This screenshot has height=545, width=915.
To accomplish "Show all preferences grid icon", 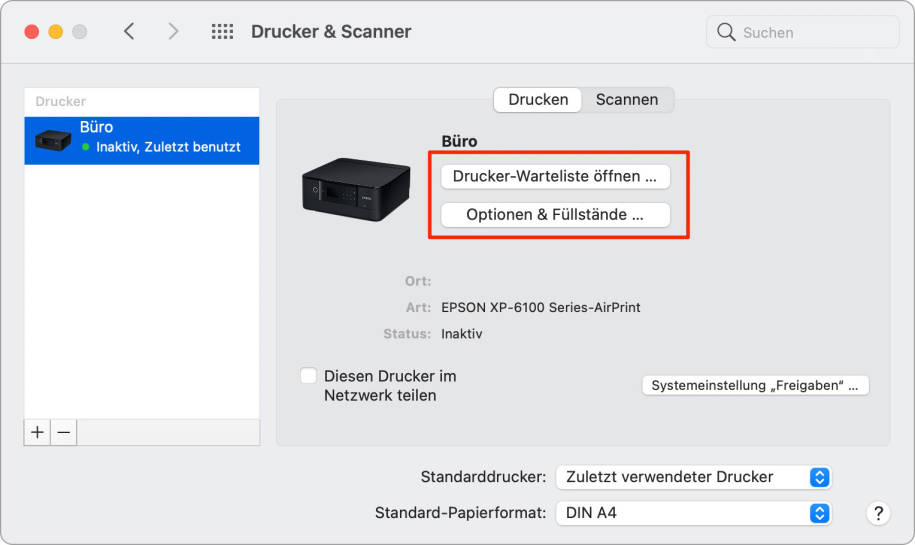I will coord(222,32).
